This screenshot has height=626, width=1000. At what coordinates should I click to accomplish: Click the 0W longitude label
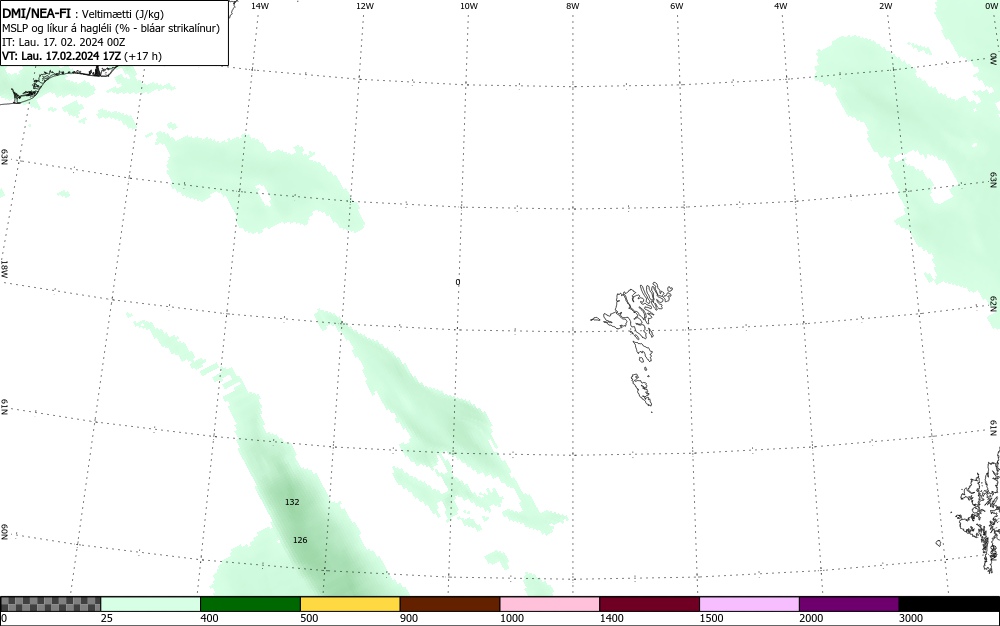tap(991, 6)
